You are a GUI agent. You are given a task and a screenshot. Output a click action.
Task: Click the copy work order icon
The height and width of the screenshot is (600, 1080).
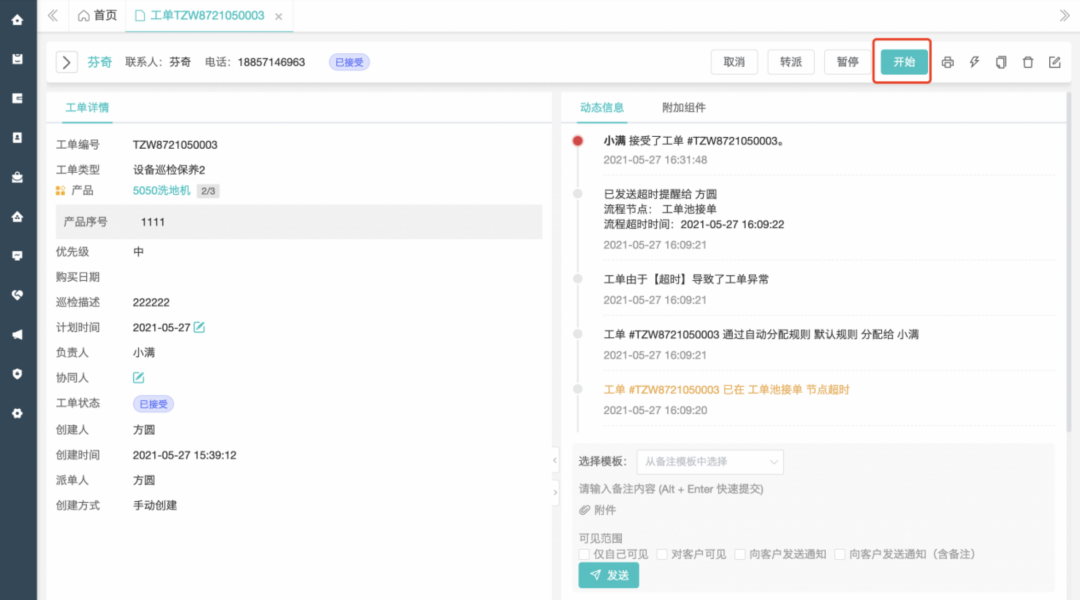[x=1001, y=62]
